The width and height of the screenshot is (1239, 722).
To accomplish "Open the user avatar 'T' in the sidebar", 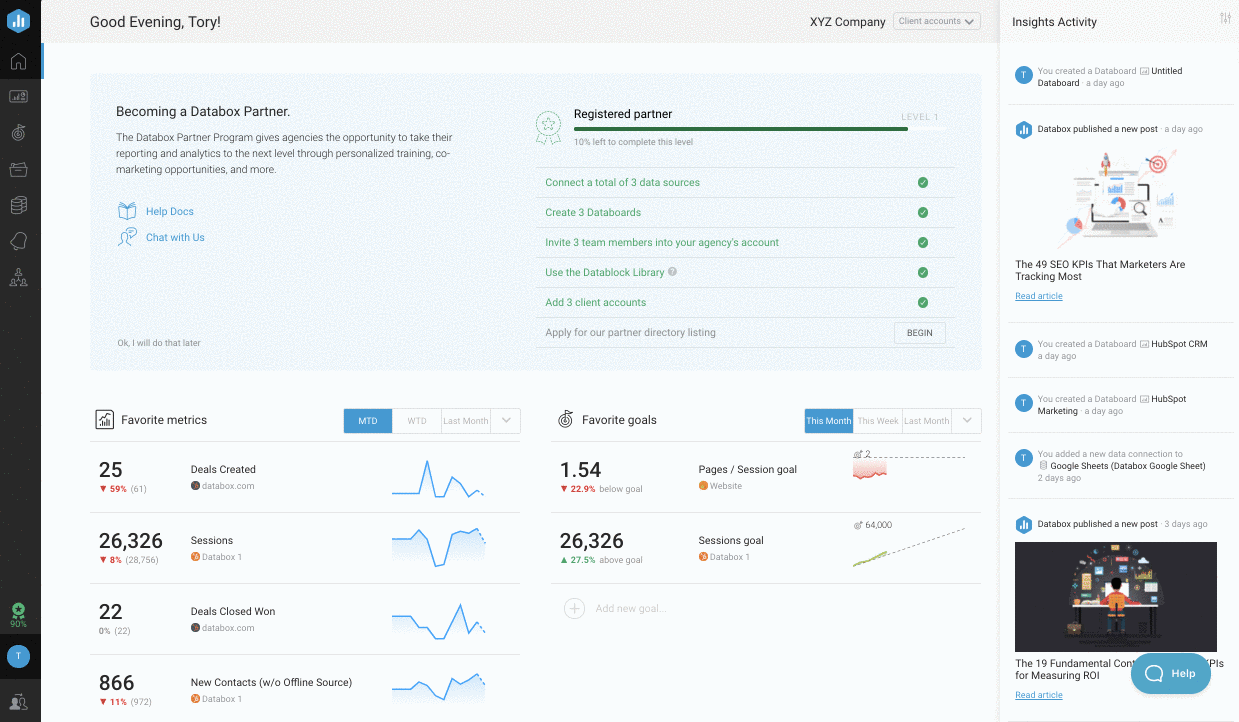I will pos(18,656).
